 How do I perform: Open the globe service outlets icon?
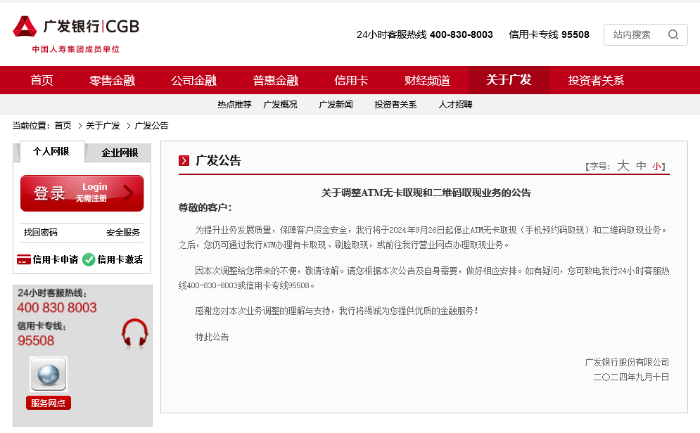tap(49, 374)
